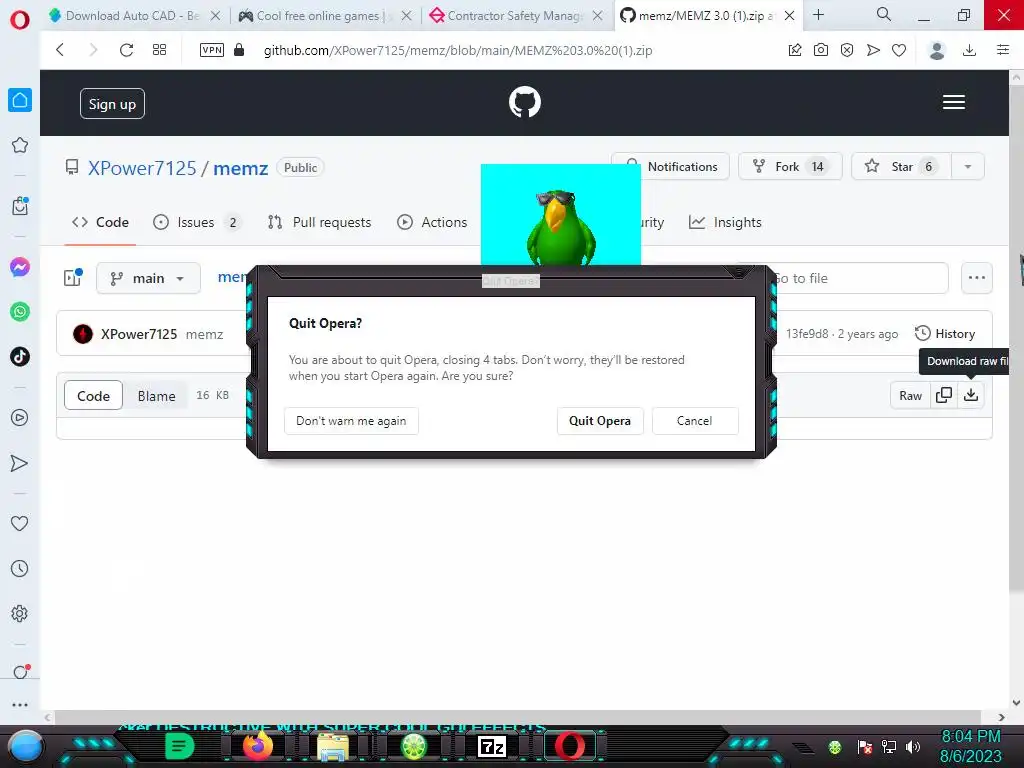Search open tabs with magnifier icon
Screen dimensions: 1024x768
(x=884, y=14)
